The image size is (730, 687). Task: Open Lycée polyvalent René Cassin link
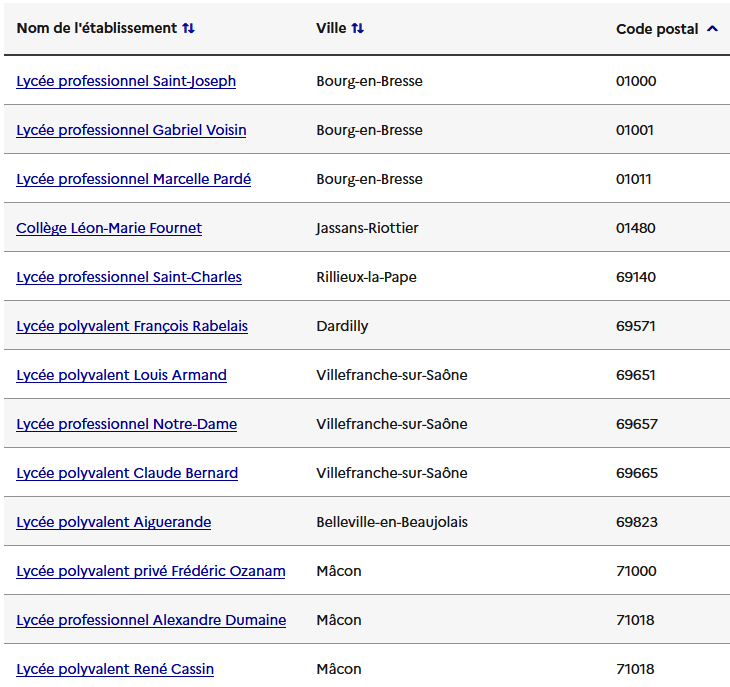pos(115,669)
